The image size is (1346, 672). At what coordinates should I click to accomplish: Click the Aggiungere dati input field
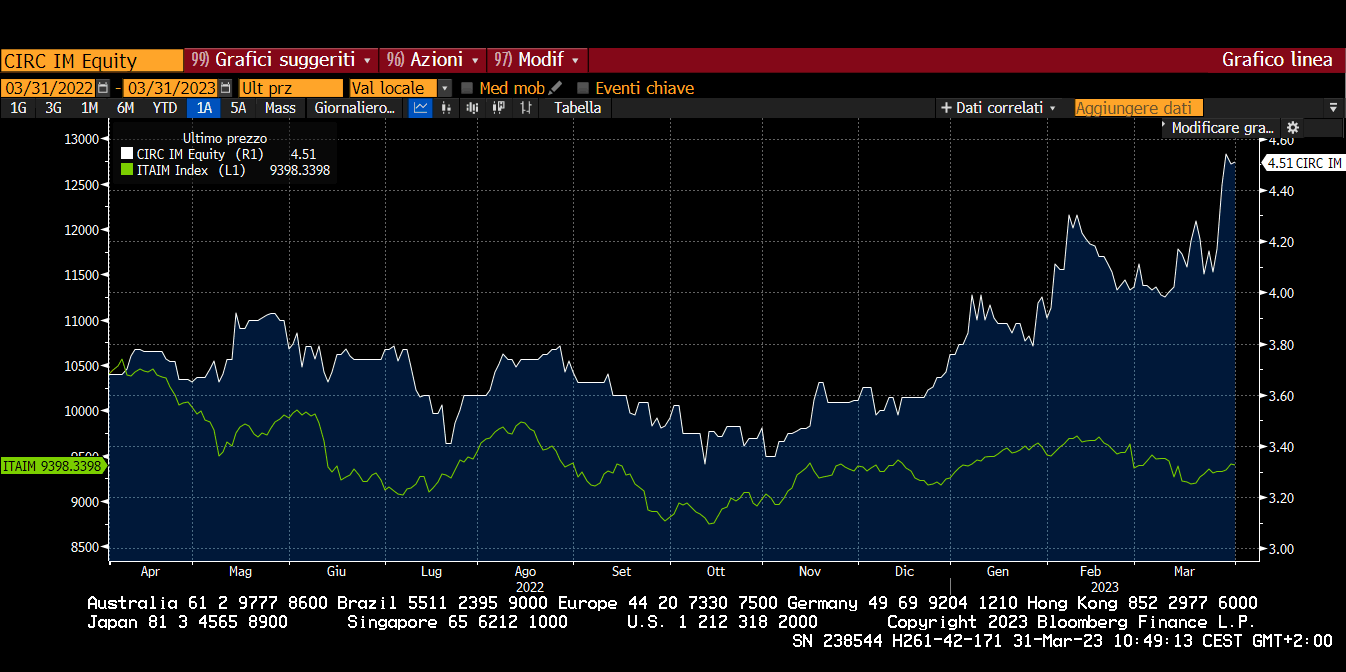pyautogui.click(x=1138, y=108)
